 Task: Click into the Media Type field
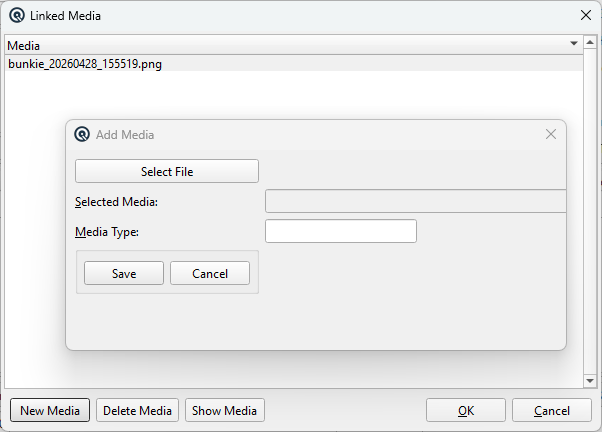click(341, 231)
